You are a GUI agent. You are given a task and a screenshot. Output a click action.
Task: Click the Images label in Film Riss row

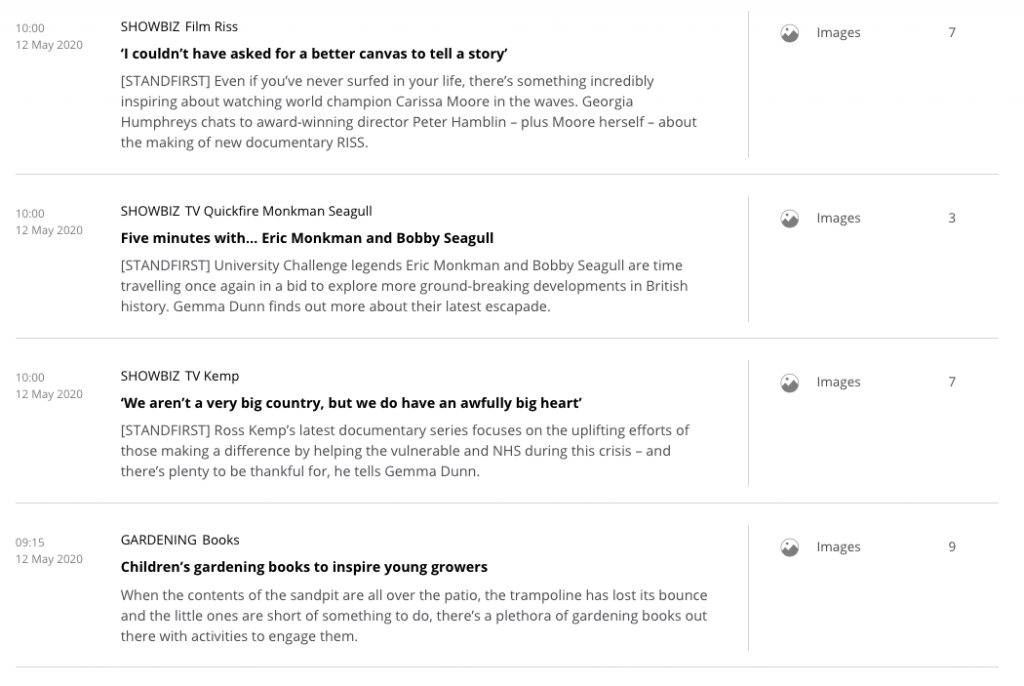[838, 33]
